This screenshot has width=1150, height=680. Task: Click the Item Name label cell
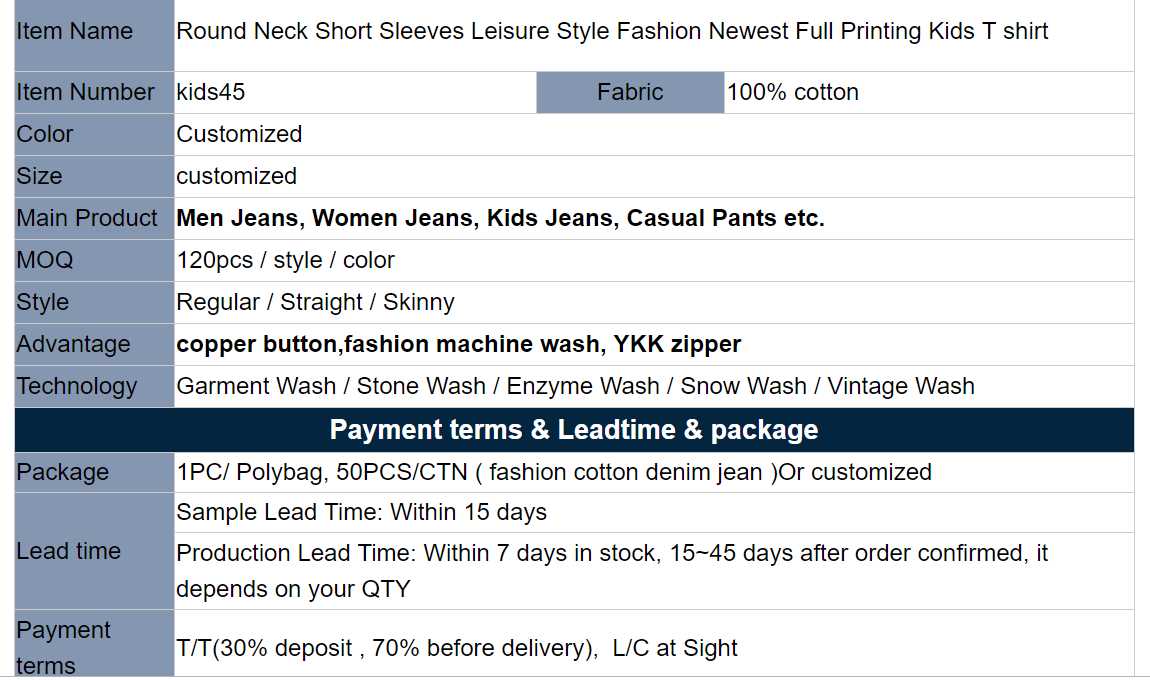pos(75,32)
